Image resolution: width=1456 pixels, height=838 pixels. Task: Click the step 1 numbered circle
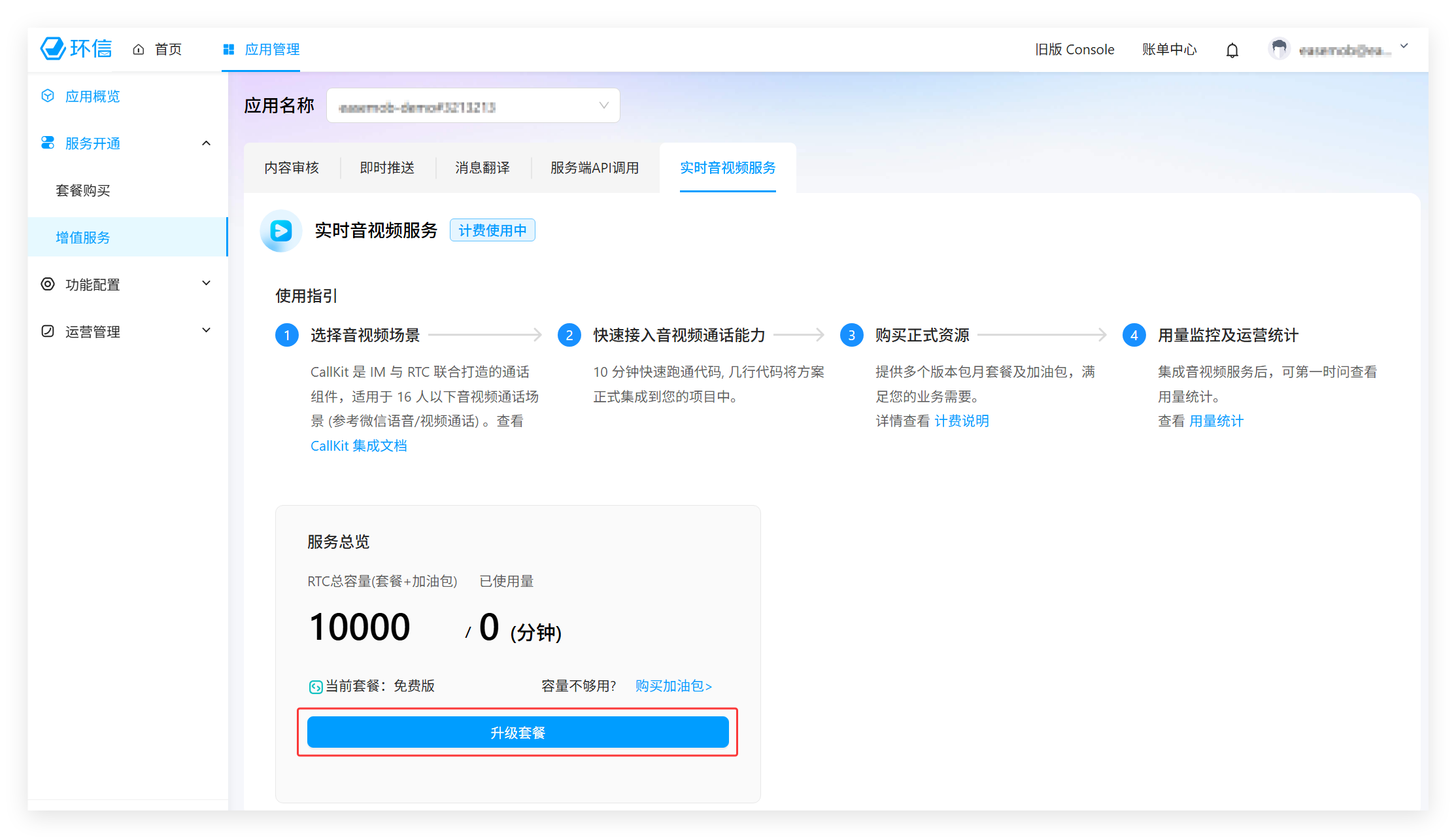point(287,336)
